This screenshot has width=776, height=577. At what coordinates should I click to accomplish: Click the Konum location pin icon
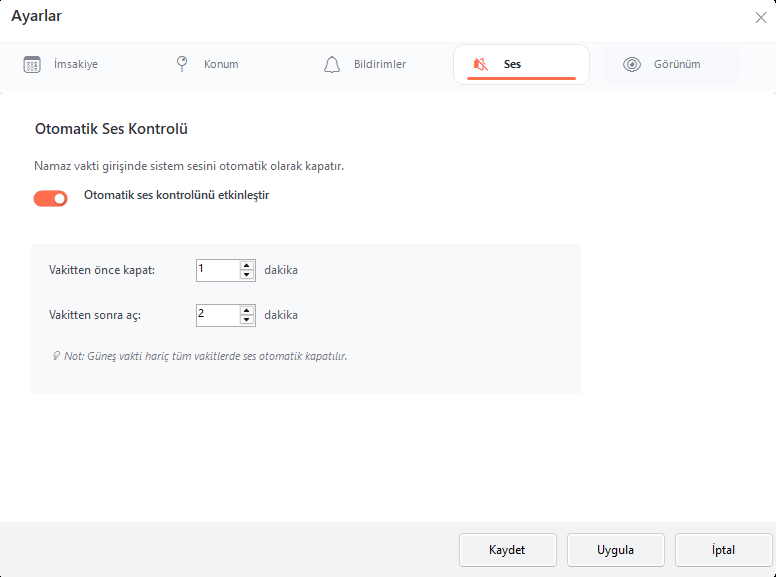182,64
